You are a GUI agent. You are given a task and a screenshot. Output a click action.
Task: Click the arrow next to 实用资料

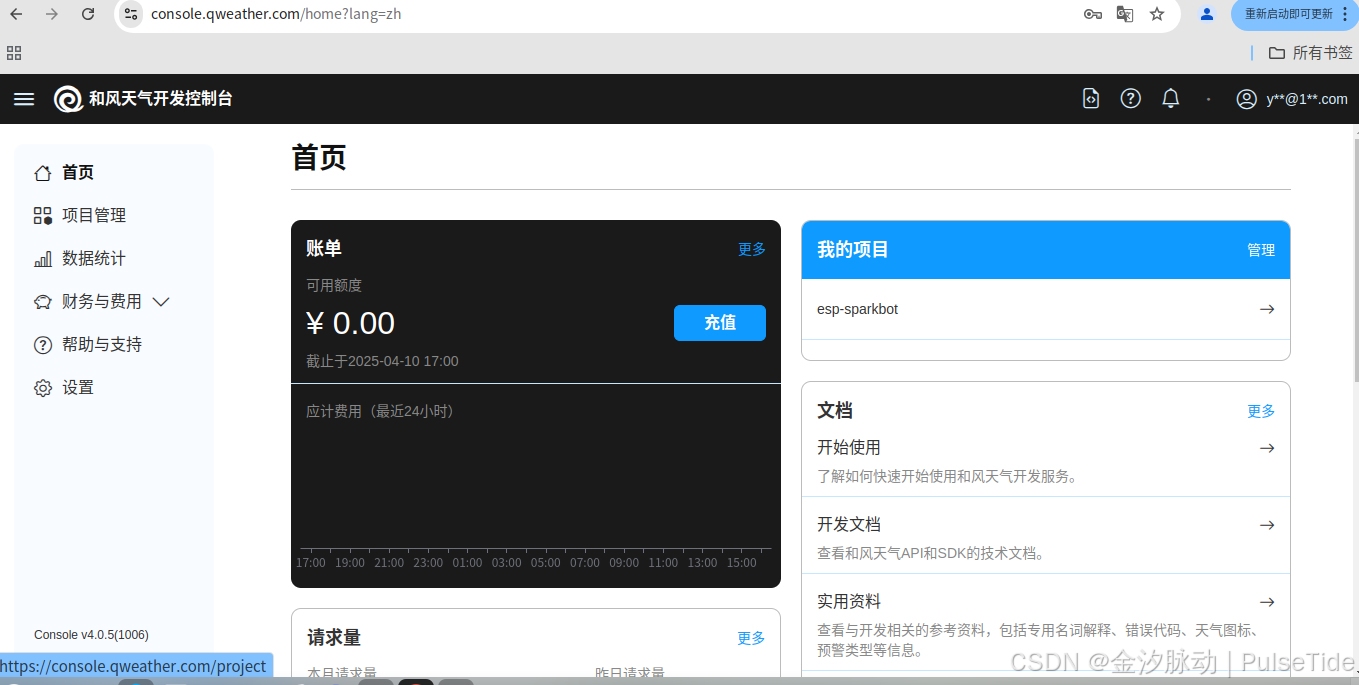coord(1267,602)
